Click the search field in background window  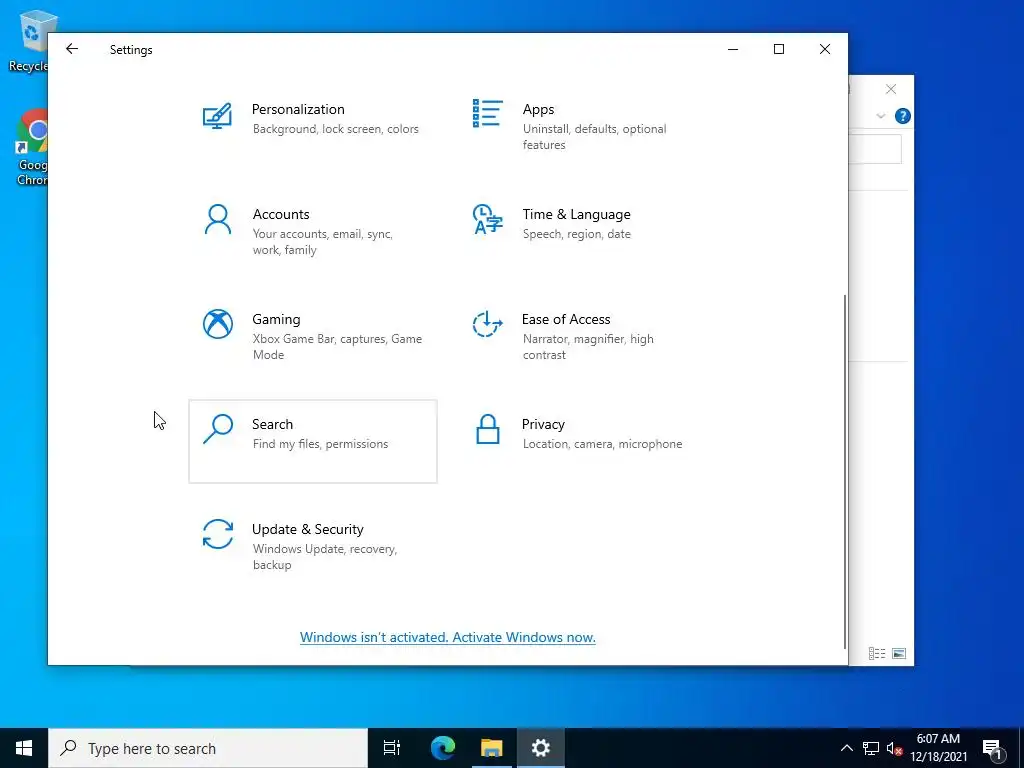pyautogui.click(x=875, y=150)
